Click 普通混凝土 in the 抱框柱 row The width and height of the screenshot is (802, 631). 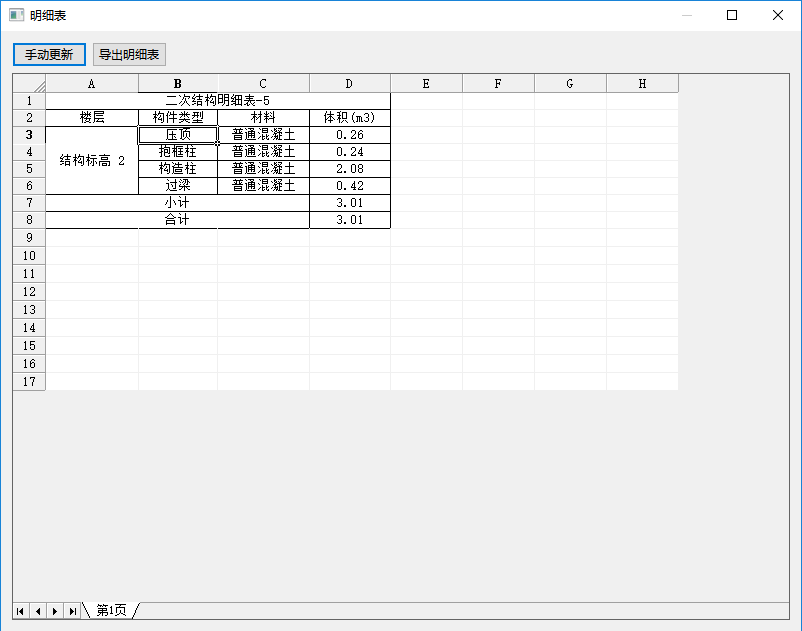click(x=263, y=151)
